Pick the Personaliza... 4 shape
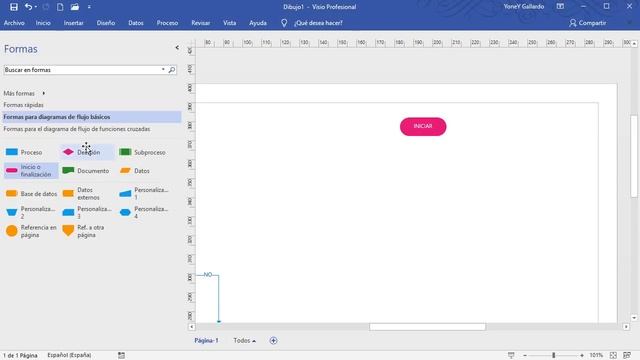640x360 pixels. point(144,212)
